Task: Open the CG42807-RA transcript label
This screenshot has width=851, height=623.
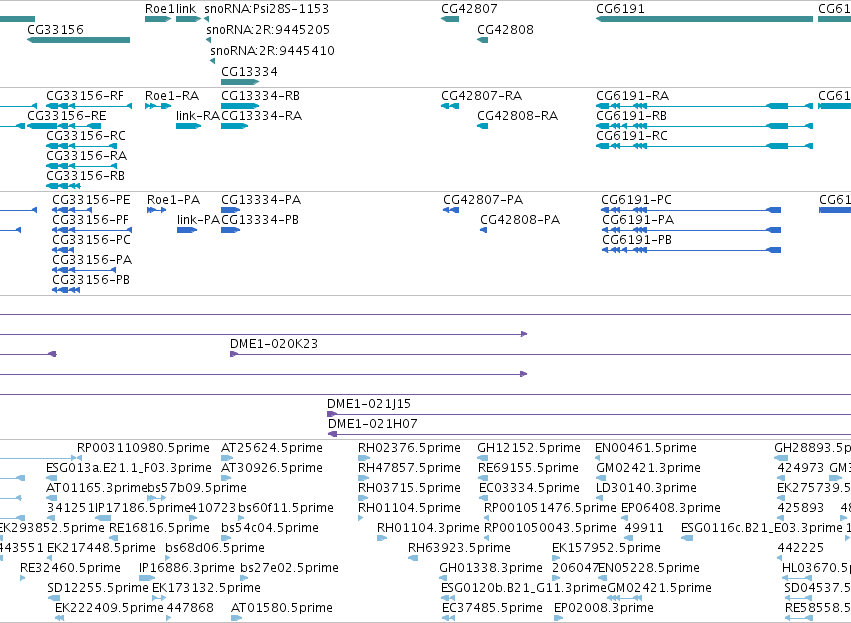Action: pos(481,96)
